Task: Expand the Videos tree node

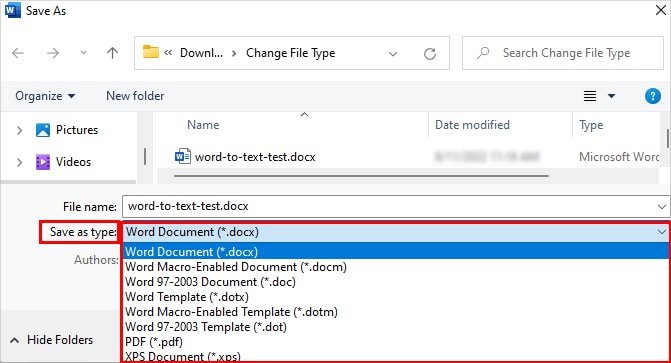Action: point(19,162)
